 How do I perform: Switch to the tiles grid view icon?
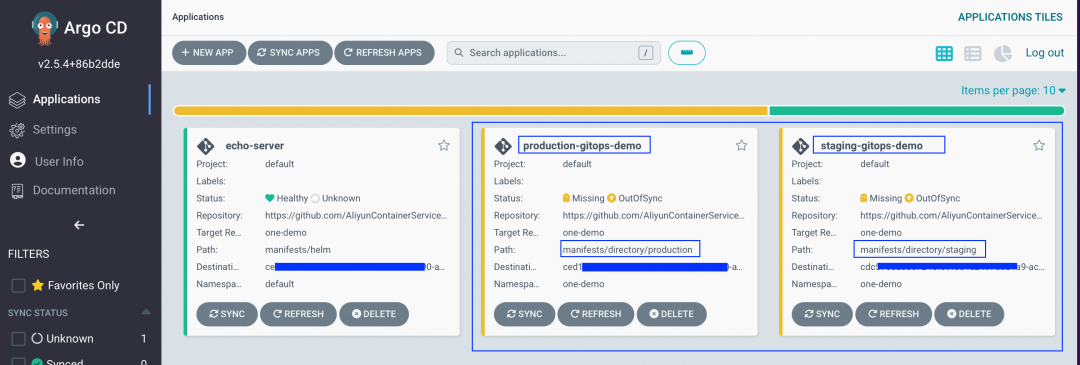[944, 53]
